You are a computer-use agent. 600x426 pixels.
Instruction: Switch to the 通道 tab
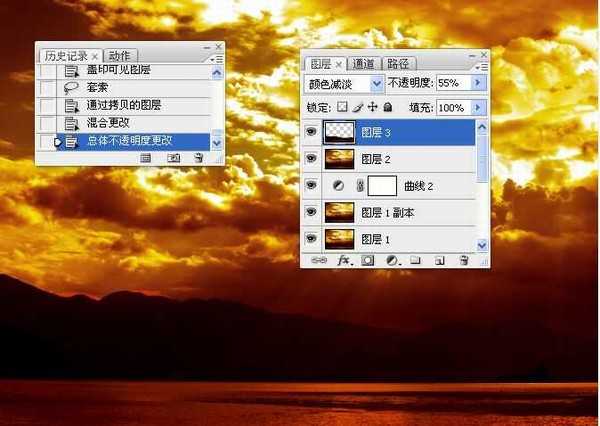[366, 63]
